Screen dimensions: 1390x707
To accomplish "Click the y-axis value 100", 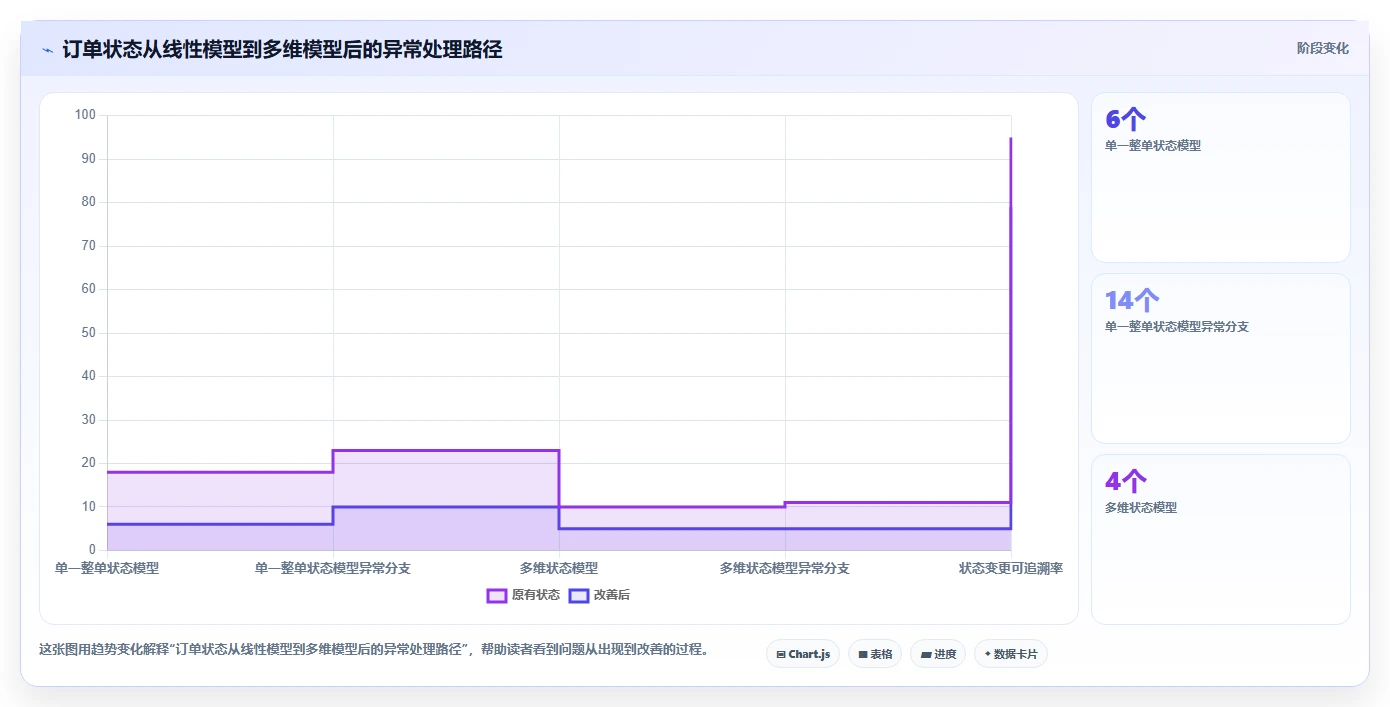I will (x=85, y=115).
